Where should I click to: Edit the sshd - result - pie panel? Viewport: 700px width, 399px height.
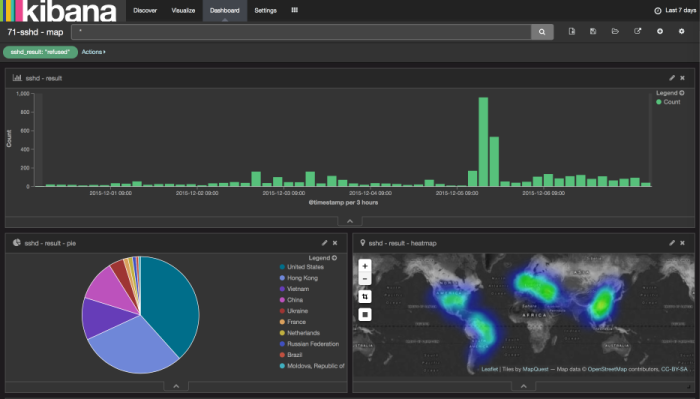[x=325, y=243]
